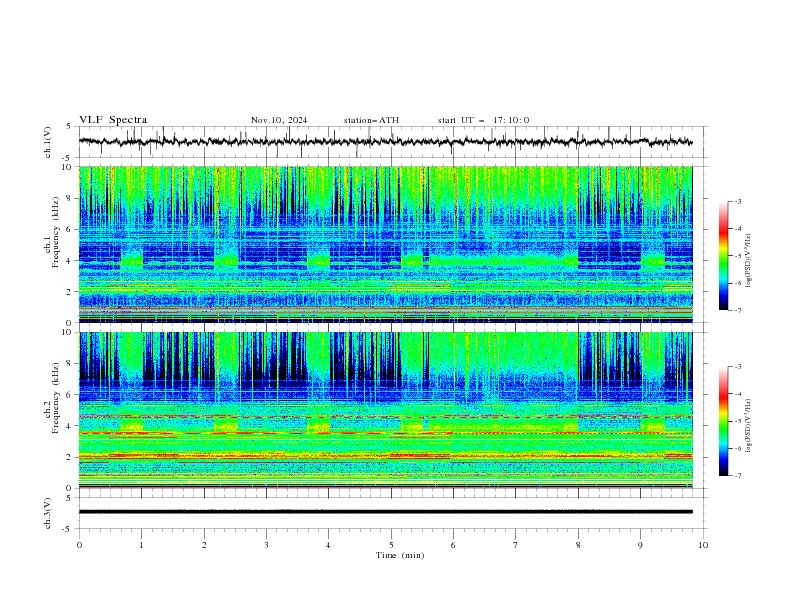792x612 pixels.
Task: Click time axis tick label "7"
Action: (516, 545)
